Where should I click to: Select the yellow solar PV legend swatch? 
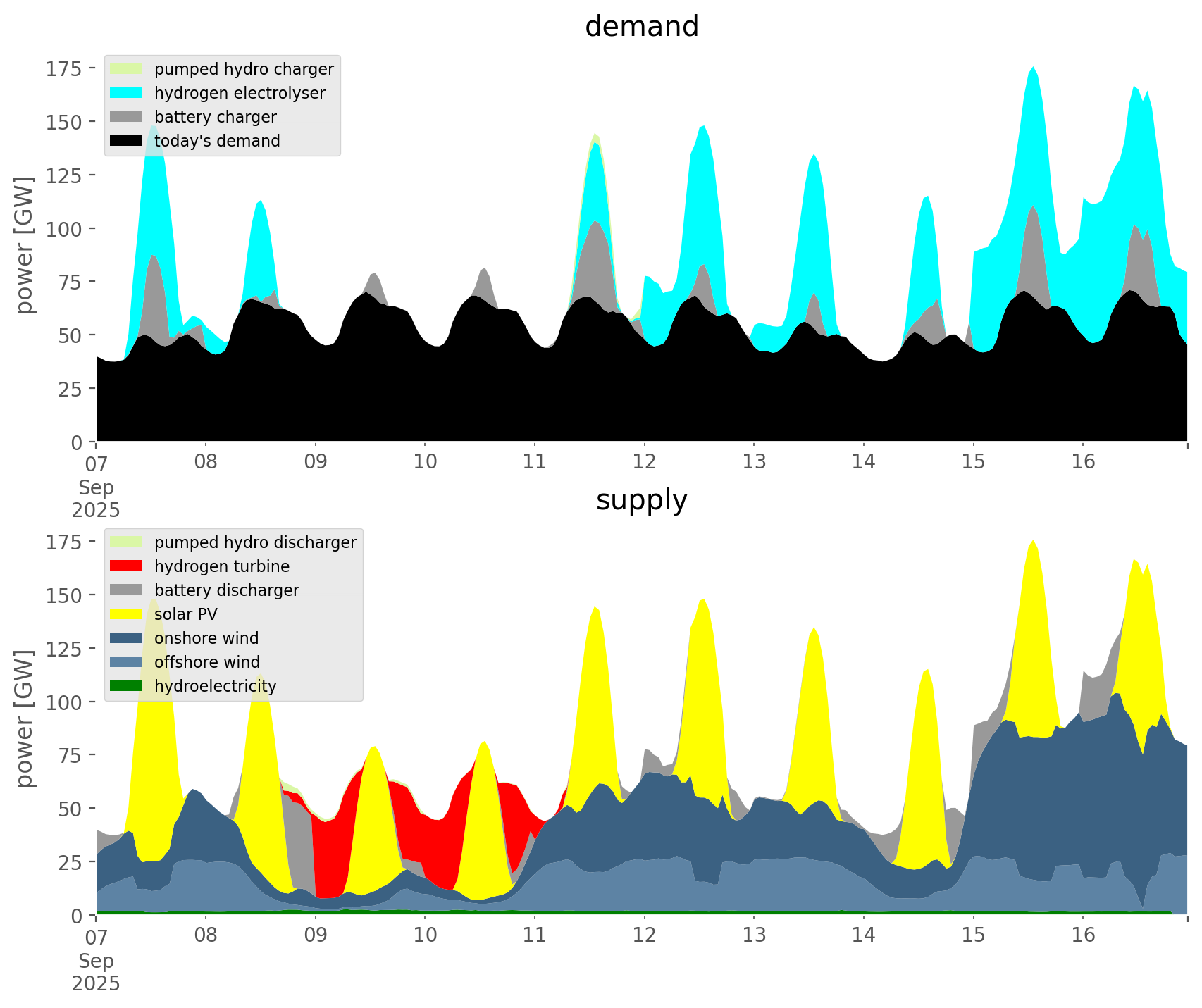[x=126, y=614]
